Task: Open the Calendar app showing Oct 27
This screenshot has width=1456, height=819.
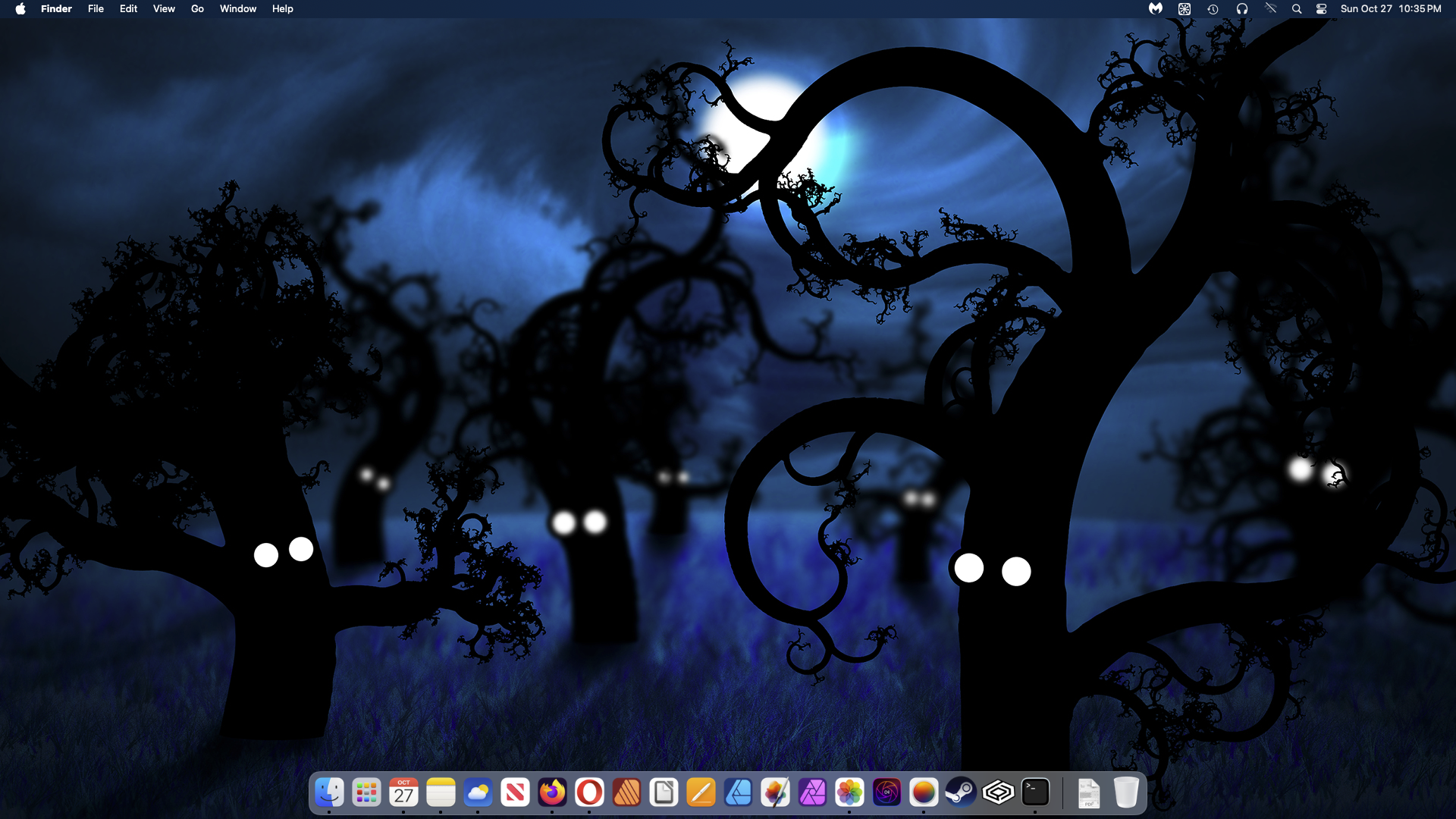Action: (403, 792)
